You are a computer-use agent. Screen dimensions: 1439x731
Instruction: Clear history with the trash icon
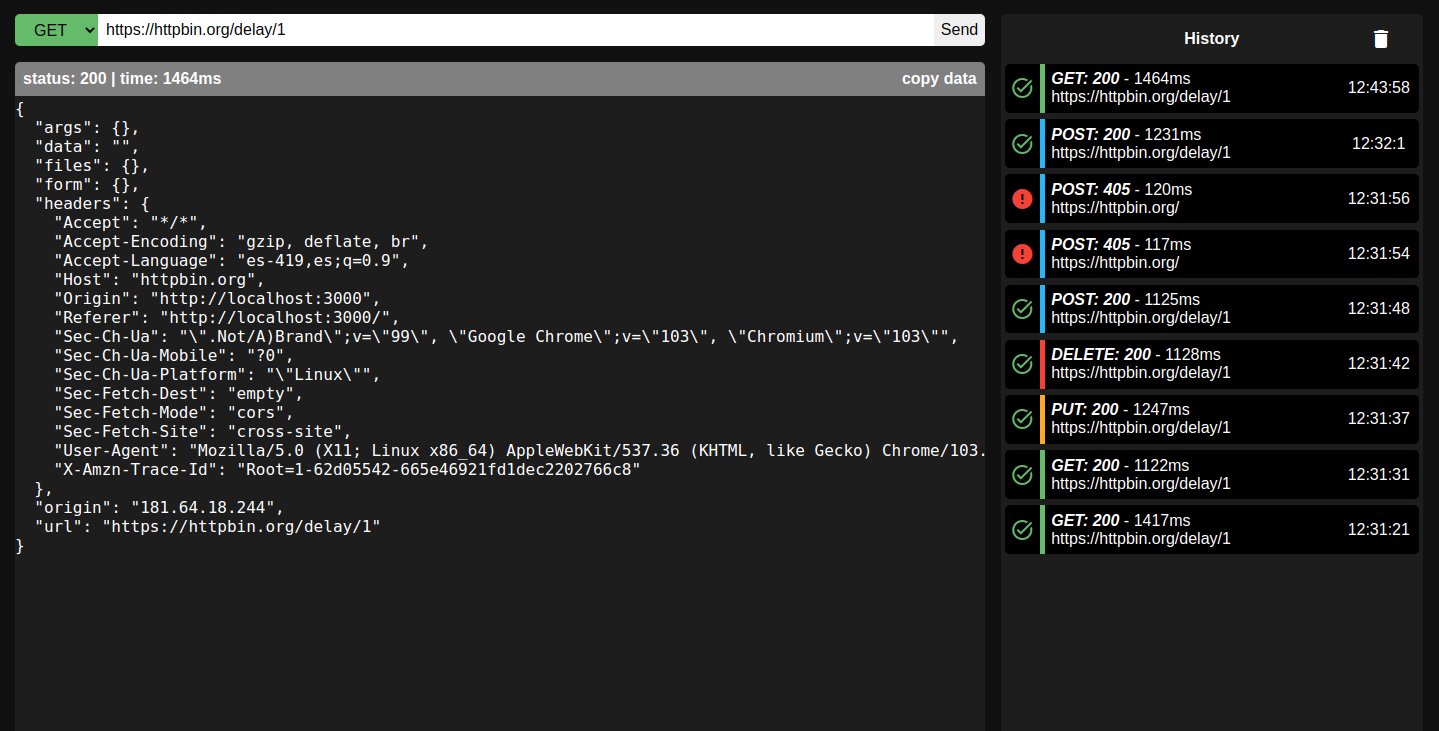1381,39
